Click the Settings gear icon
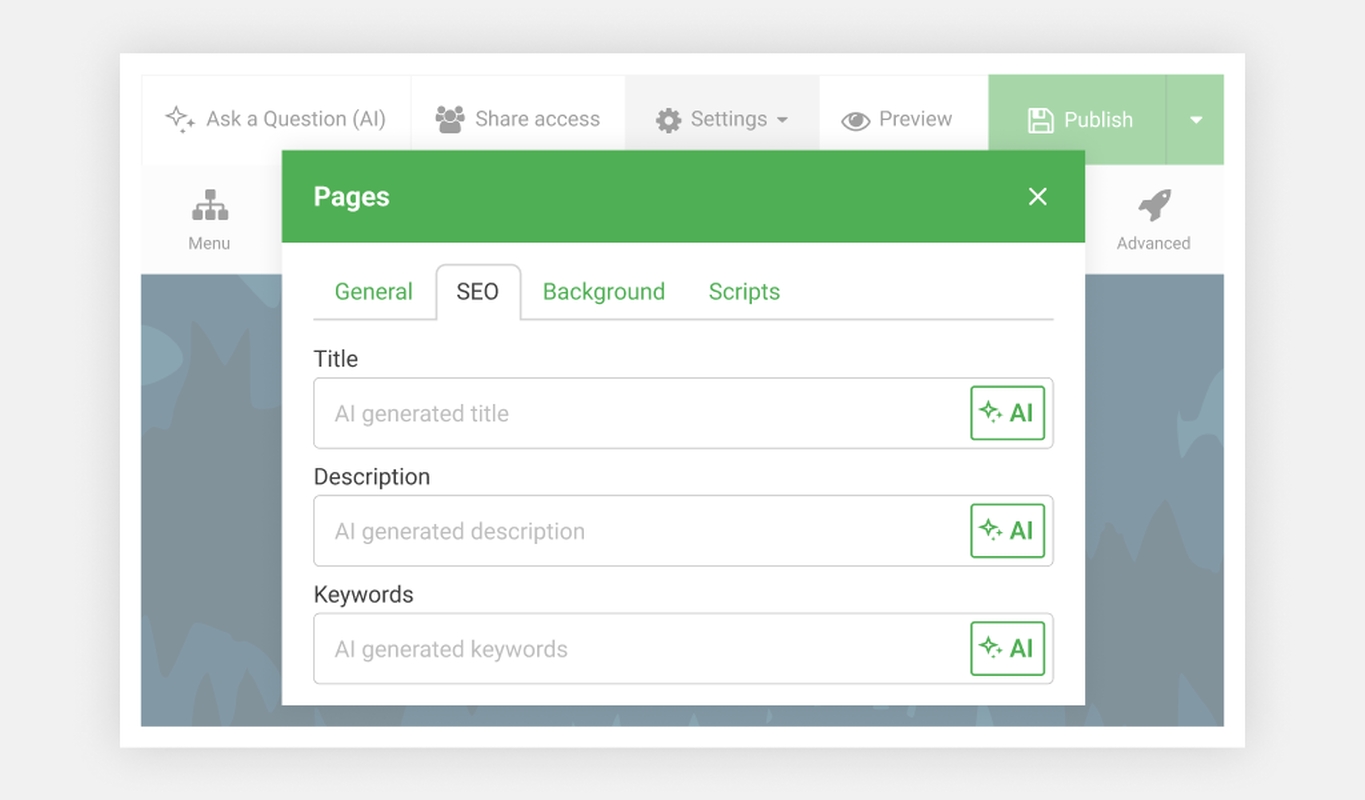This screenshot has height=800, width=1365. click(668, 120)
